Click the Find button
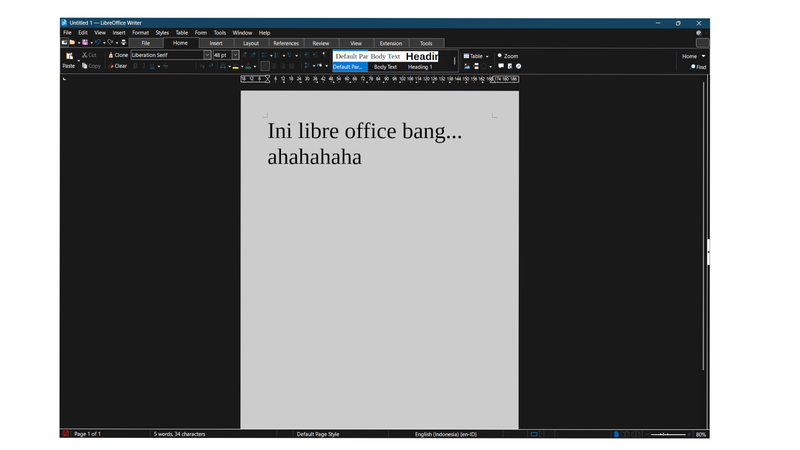Image resolution: width=800 pixels, height=450 pixels. pyautogui.click(x=698, y=67)
